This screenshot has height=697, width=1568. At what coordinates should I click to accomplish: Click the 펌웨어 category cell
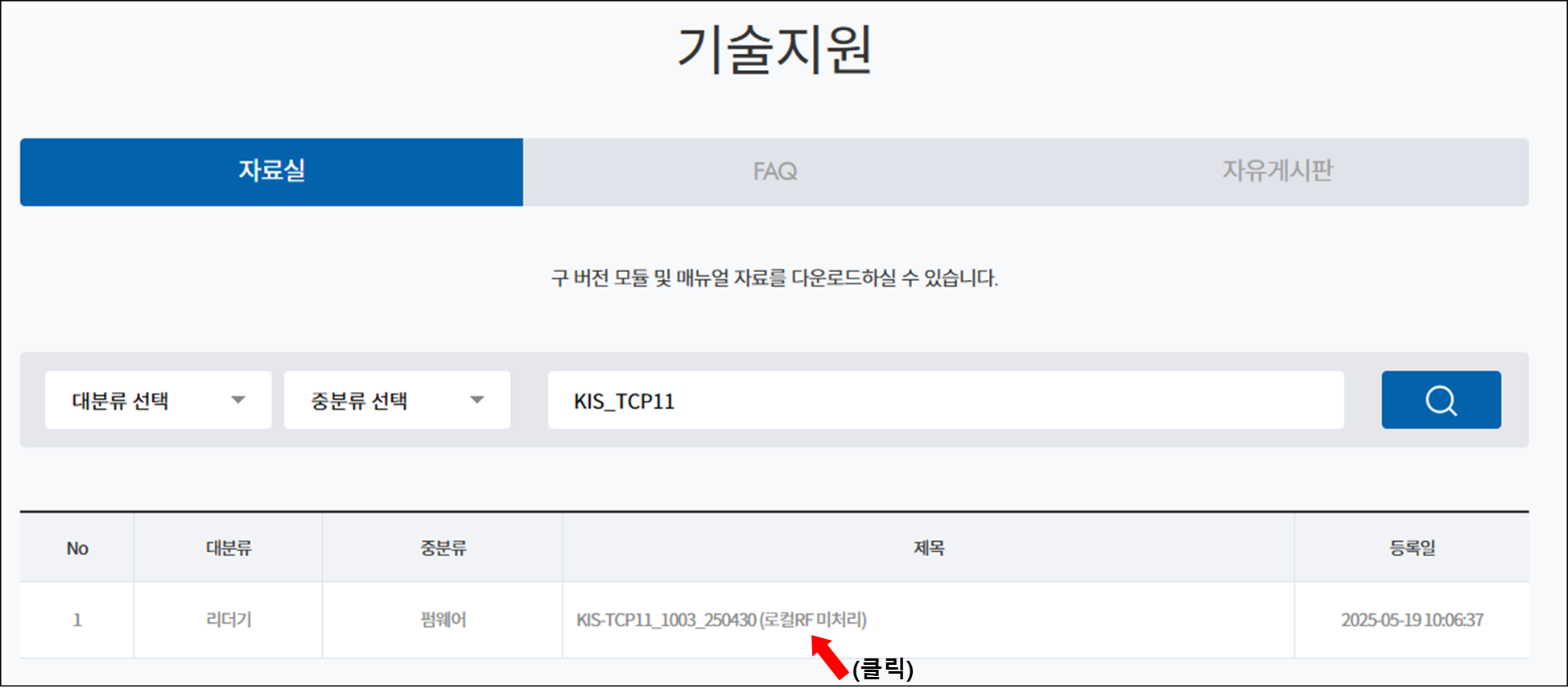[443, 620]
